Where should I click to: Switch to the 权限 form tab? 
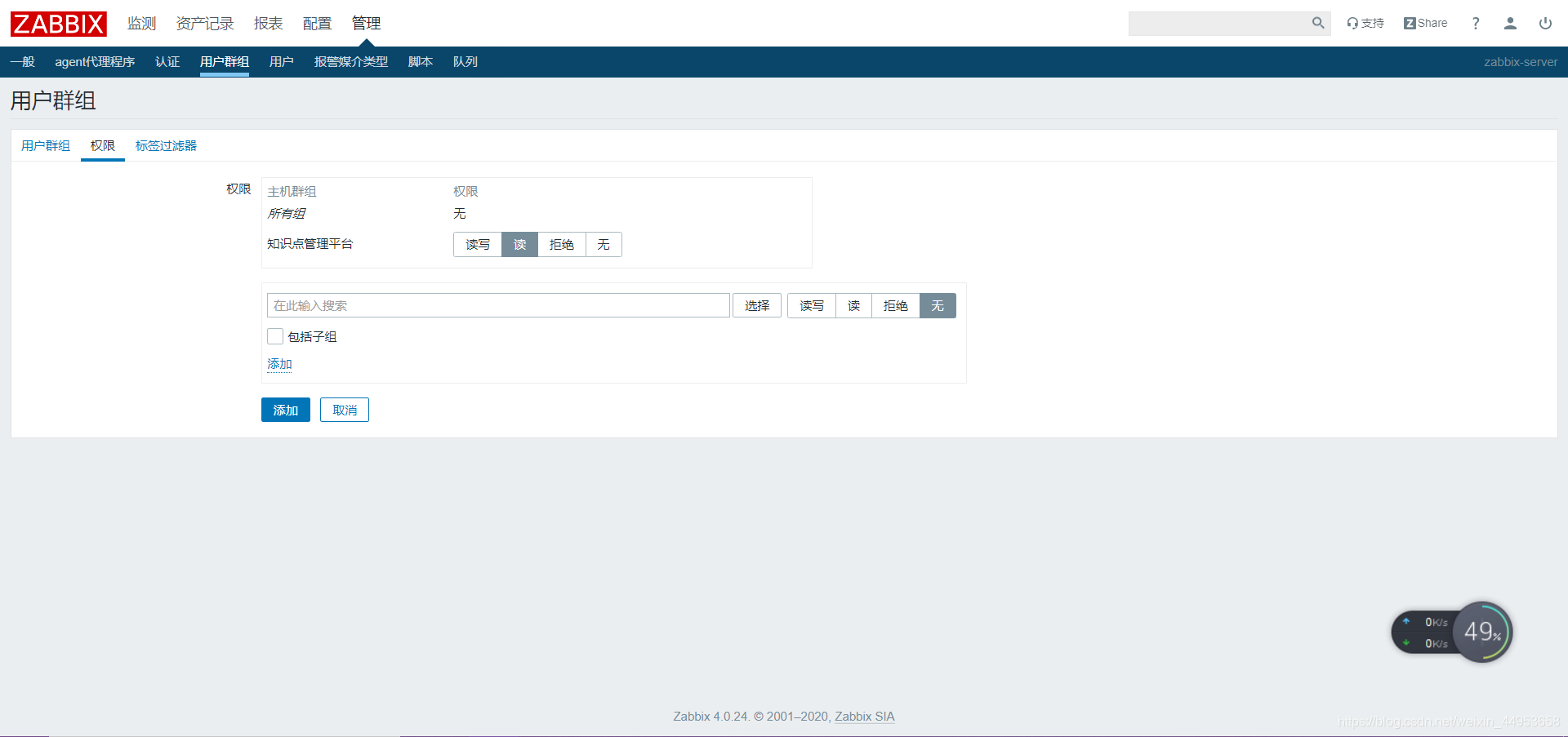point(103,145)
